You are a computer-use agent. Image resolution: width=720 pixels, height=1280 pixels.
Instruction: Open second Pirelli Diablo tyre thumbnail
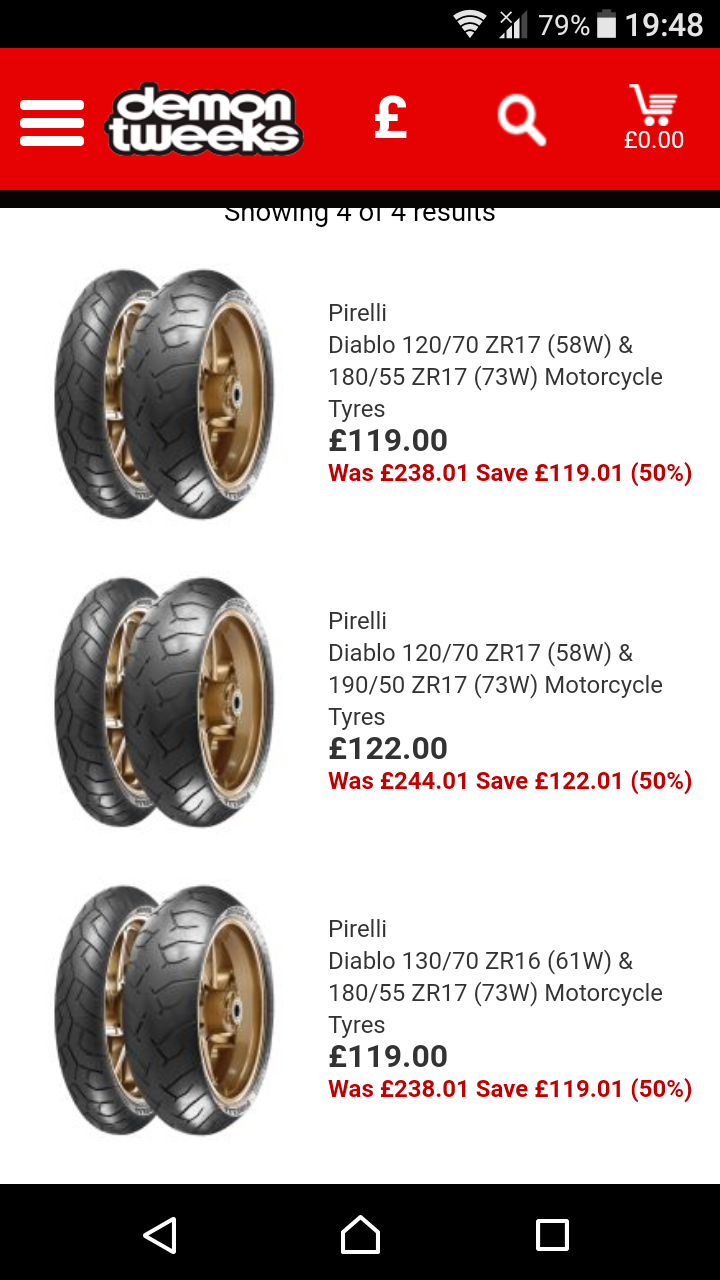[164, 701]
